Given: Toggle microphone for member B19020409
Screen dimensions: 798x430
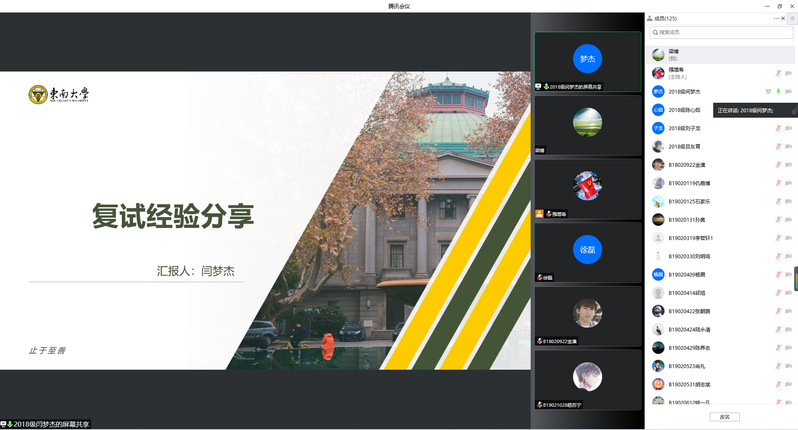Looking at the screenshot, I should pos(777,274).
